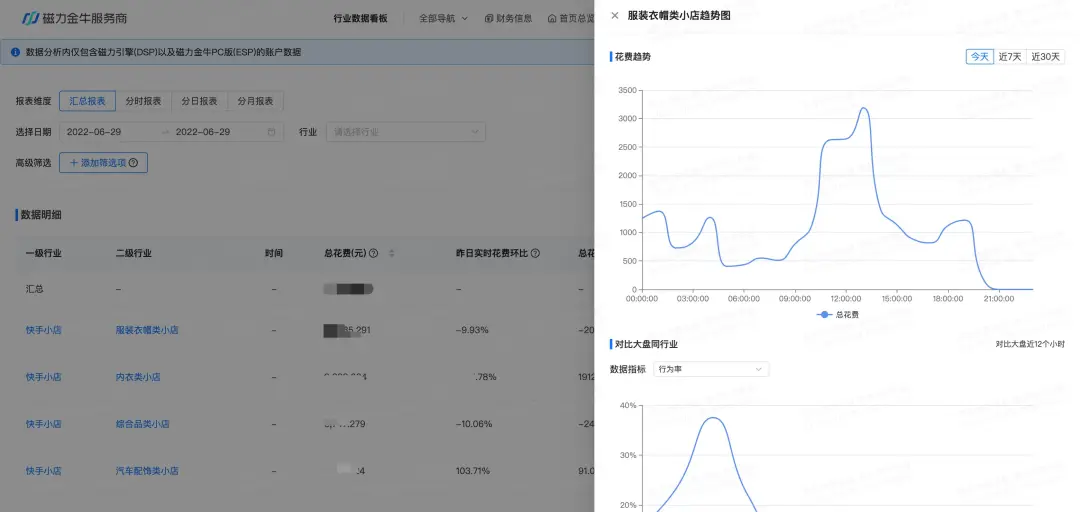Click 快手小店 in 汽车配饰类小店 row

[43, 471]
